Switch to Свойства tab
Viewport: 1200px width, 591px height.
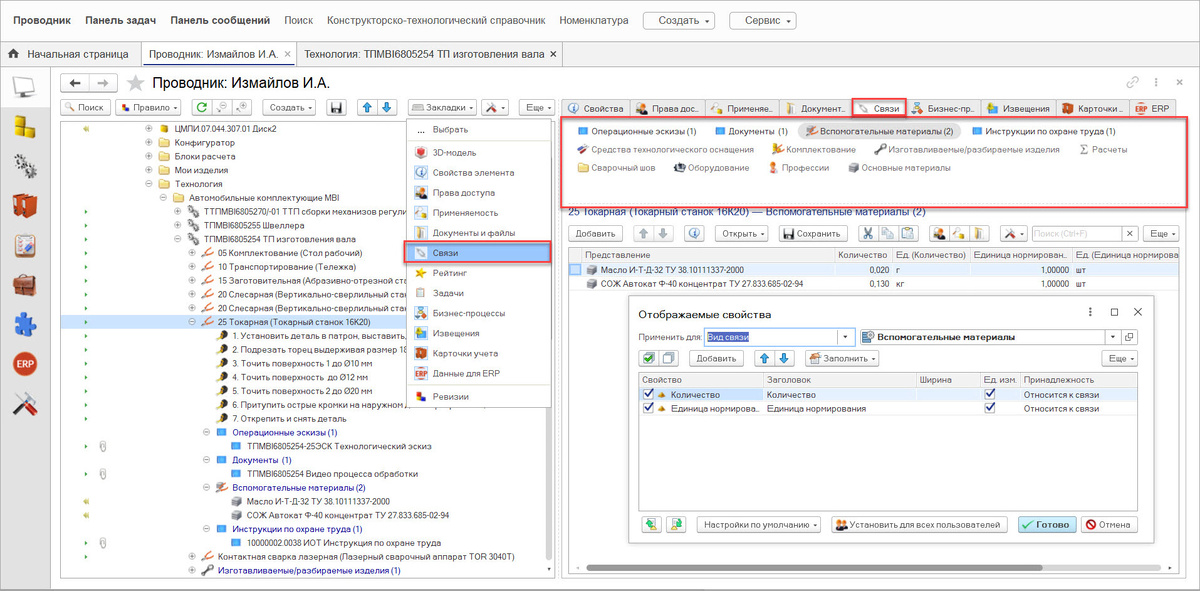596,108
